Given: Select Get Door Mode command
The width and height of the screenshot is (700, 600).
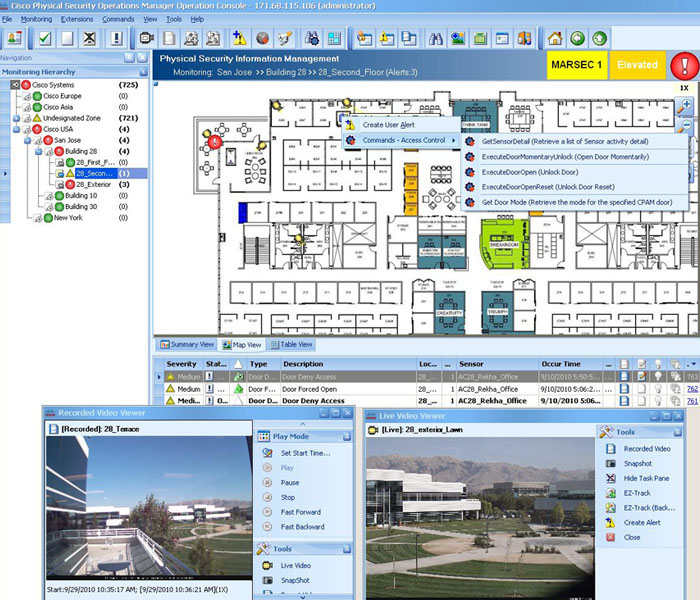Looking at the screenshot, I should click(577, 202).
